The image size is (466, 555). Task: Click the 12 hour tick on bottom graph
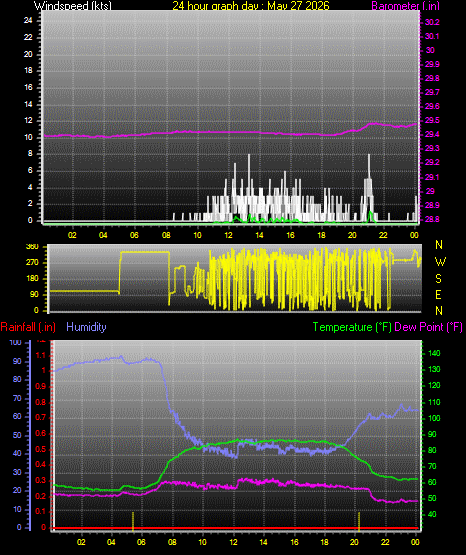click(x=234, y=542)
